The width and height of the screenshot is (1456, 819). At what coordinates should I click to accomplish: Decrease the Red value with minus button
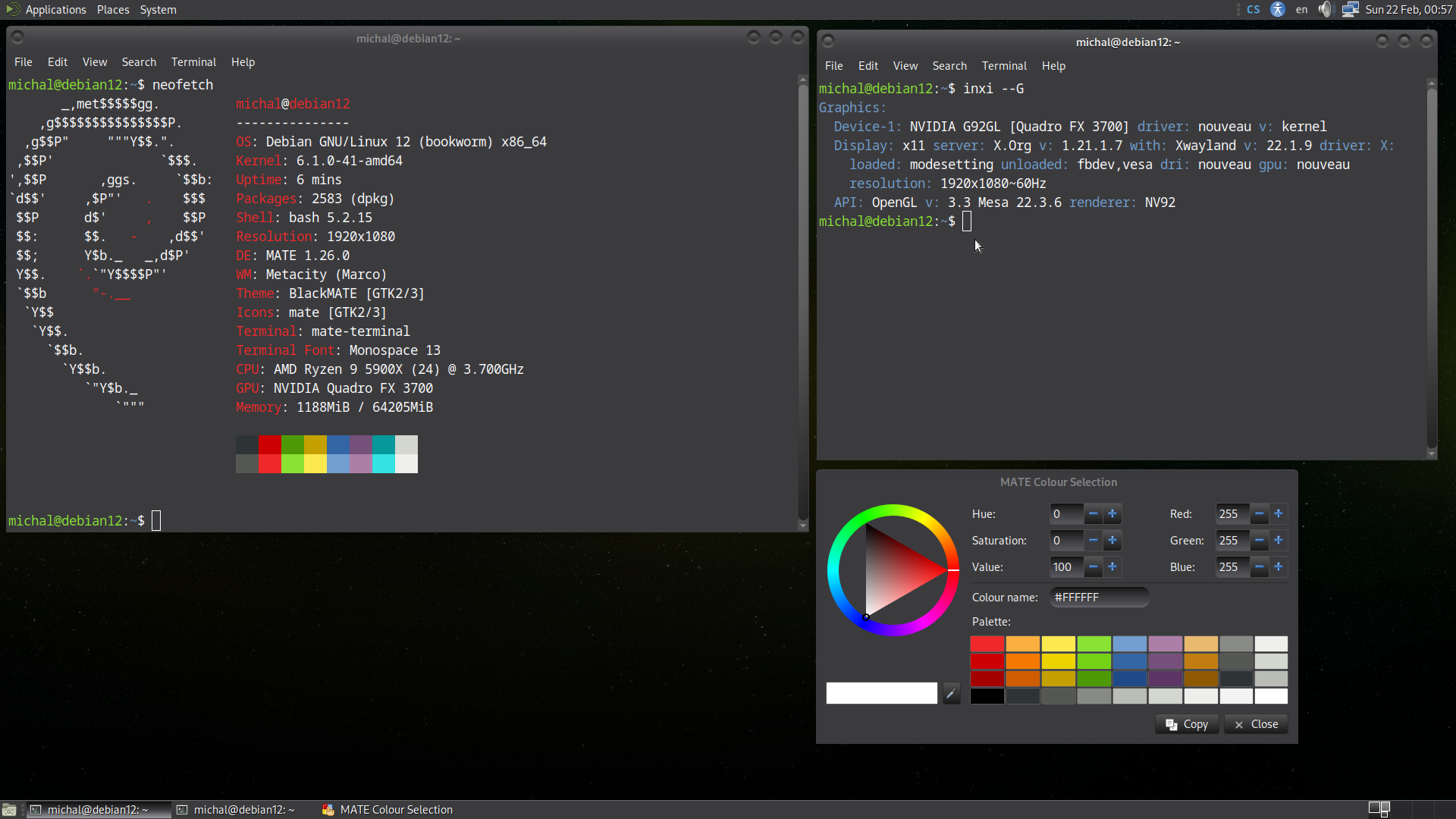[1259, 514]
